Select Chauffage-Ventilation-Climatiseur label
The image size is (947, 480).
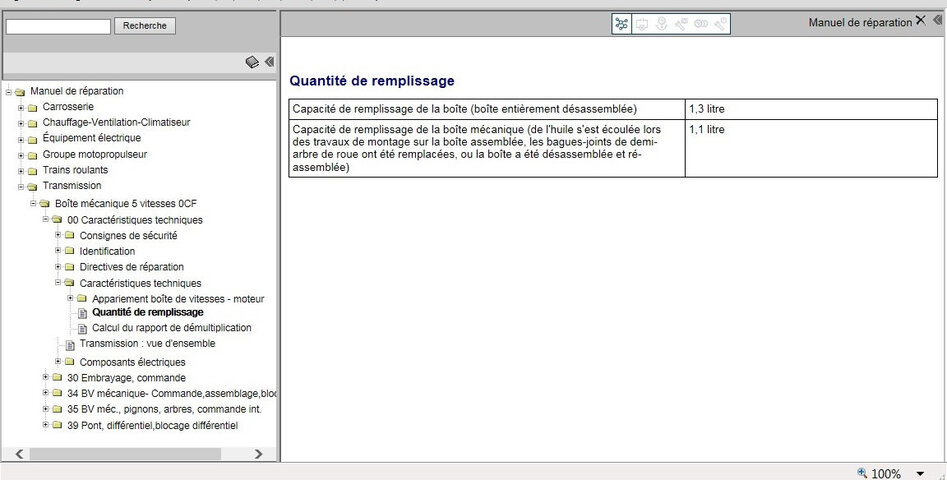point(116,123)
